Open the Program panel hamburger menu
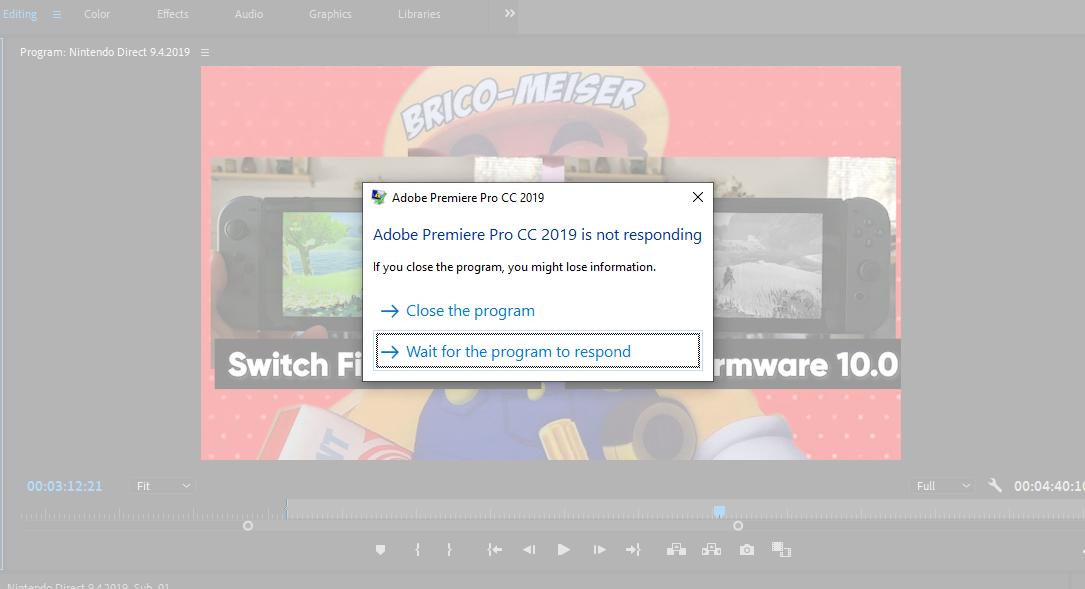Image resolution: width=1085 pixels, height=589 pixels. (205, 53)
